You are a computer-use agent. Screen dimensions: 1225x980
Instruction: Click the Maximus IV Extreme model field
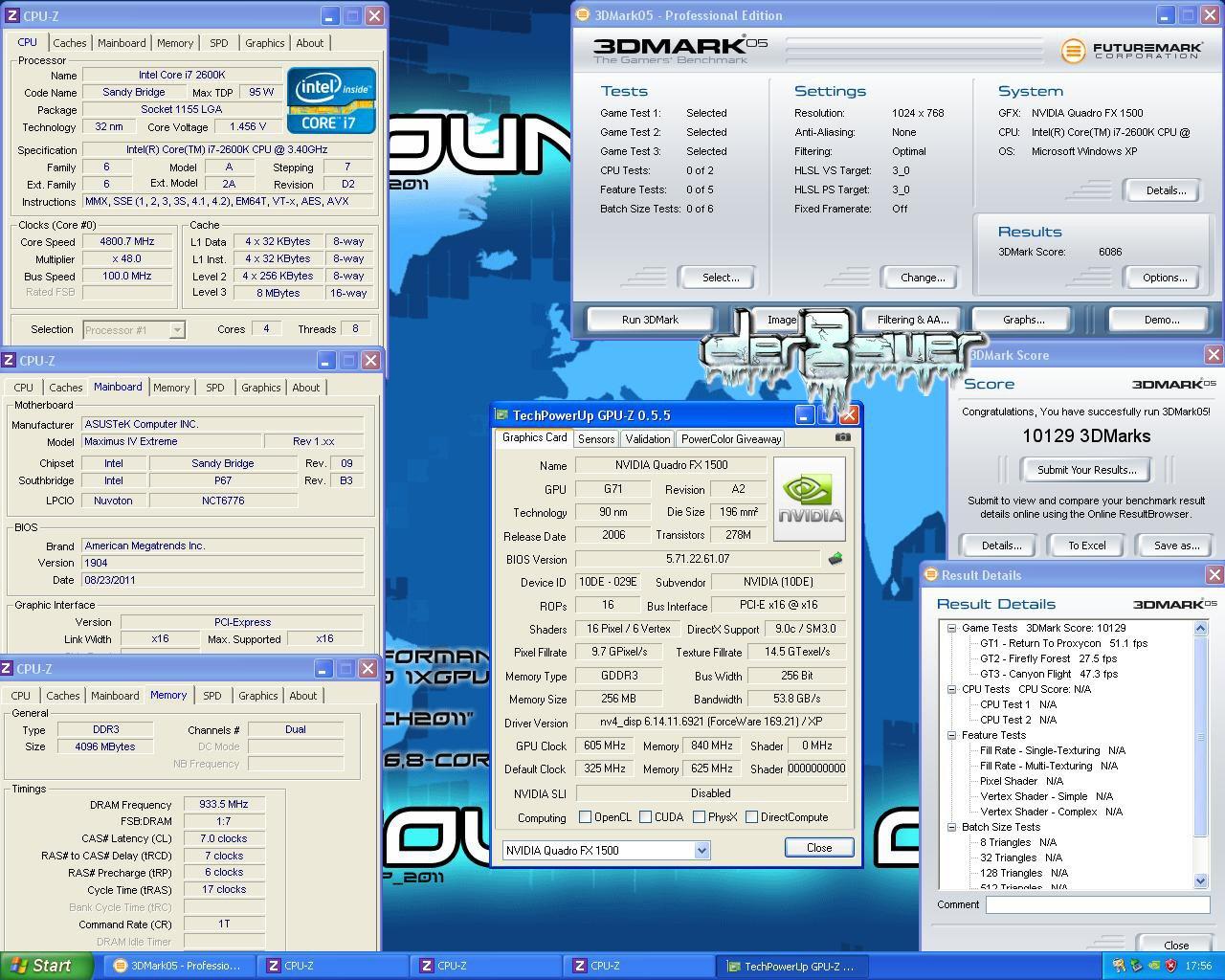pyautogui.click(x=170, y=441)
